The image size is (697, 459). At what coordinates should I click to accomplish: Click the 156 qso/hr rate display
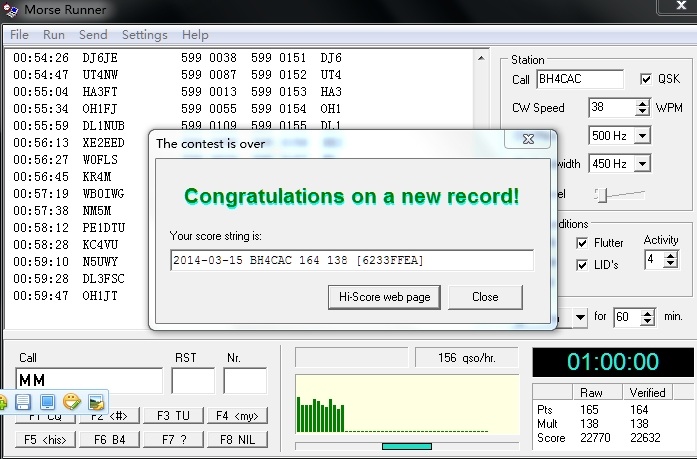point(466,358)
